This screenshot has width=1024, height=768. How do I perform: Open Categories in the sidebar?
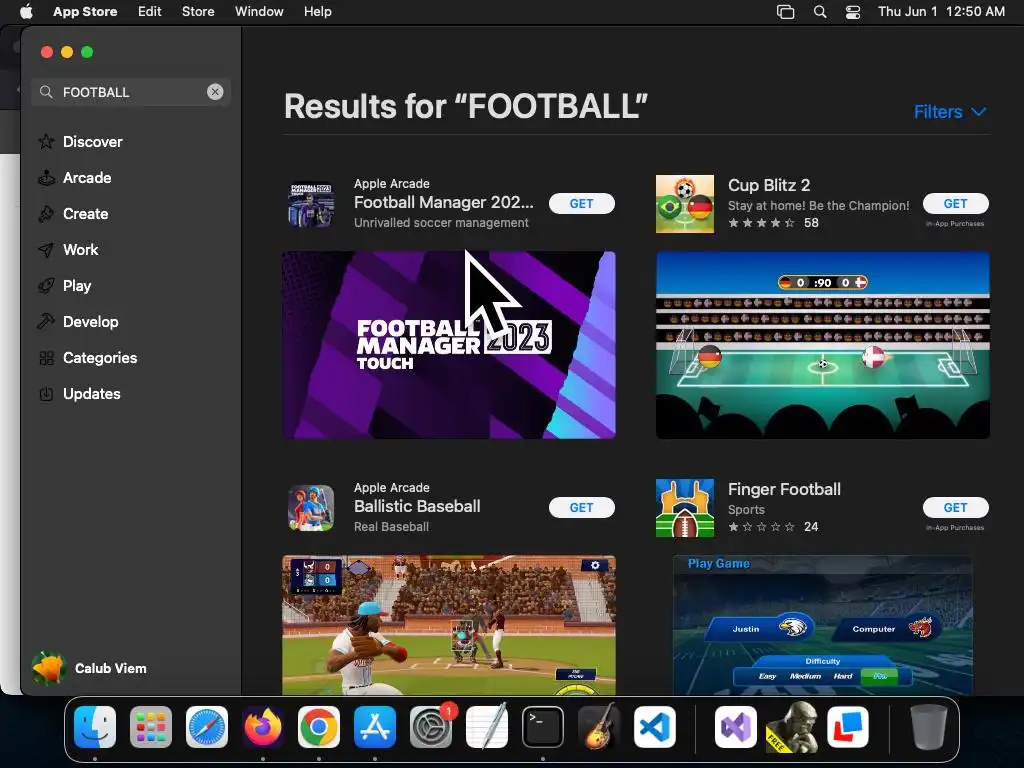pos(100,357)
